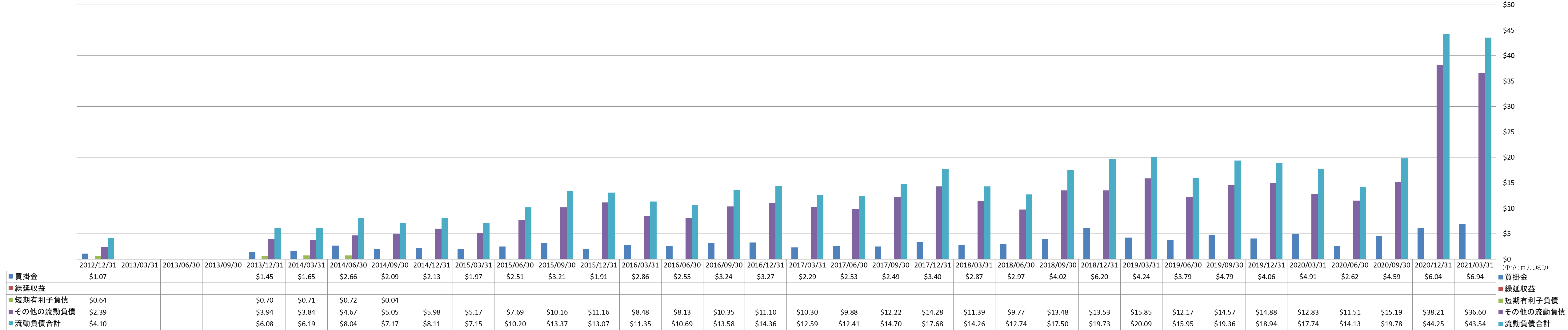Click the $9.77 cell under 2018/06/30

pos(1016,312)
